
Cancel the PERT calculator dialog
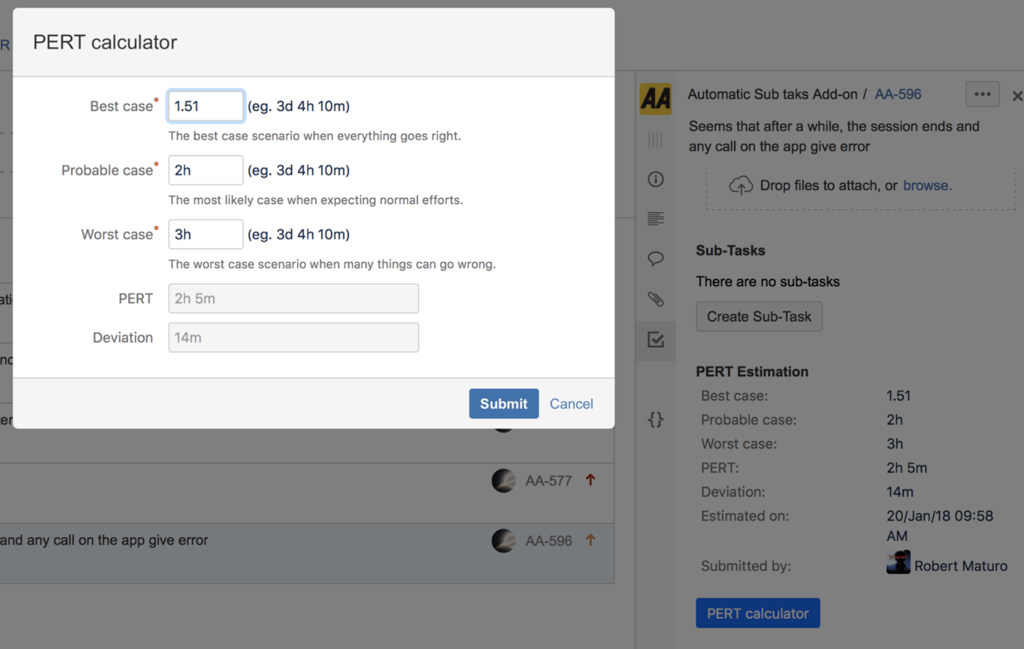pos(571,404)
